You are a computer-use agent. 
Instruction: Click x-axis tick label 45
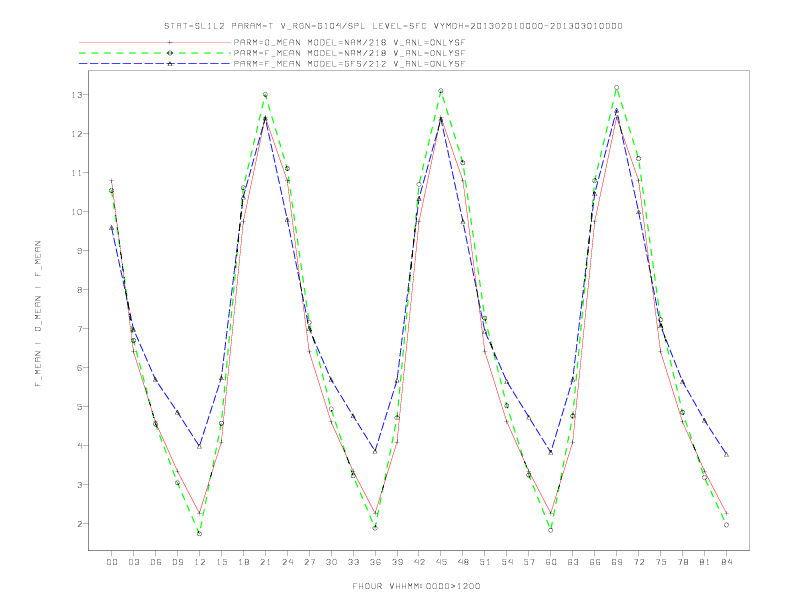pyautogui.click(x=441, y=562)
